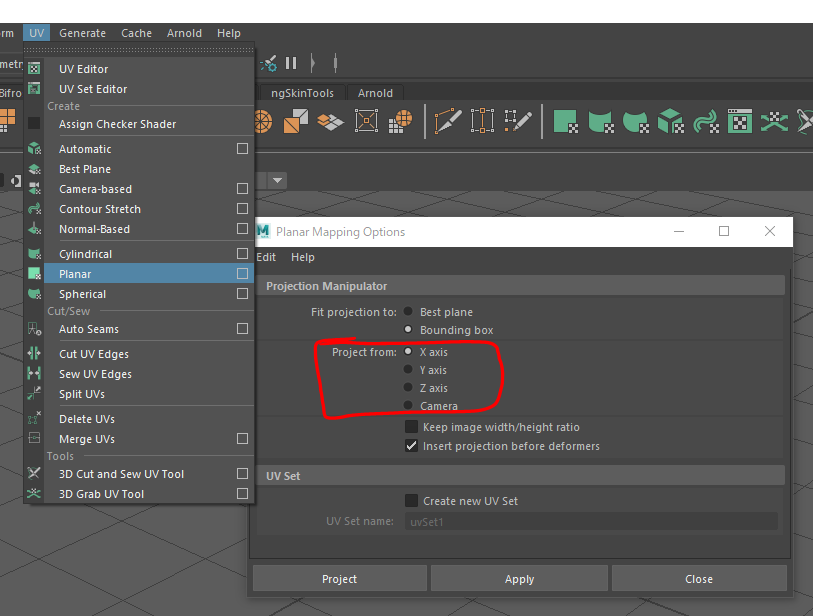Click the Auto Seams row icon
The height and width of the screenshot is (616, 813).
tap(34, 329)
